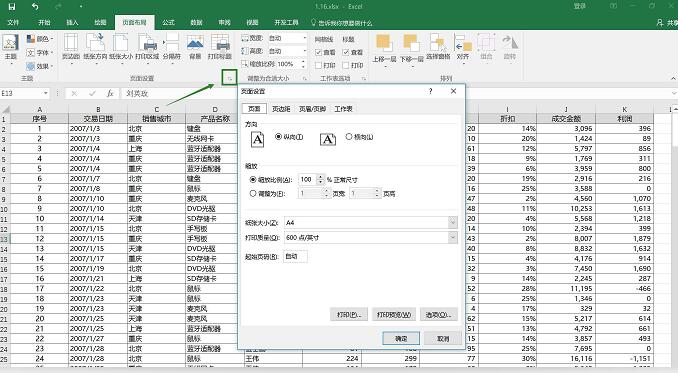Open the 高度 height dropdown in ribbon

pyautogui.click(x=304, y=51)
